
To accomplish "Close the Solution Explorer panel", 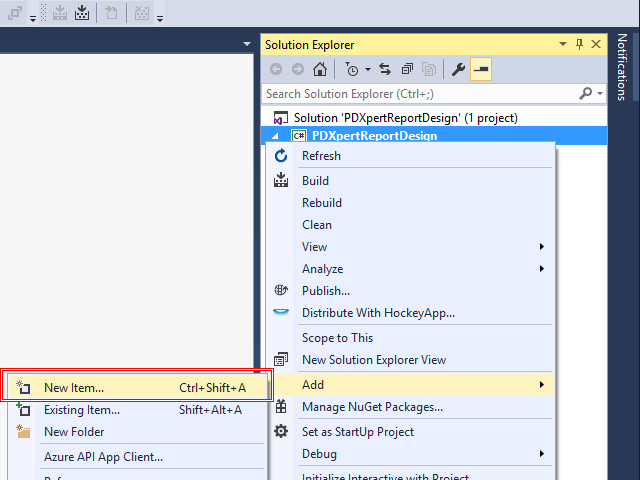I will coord(596,44).
